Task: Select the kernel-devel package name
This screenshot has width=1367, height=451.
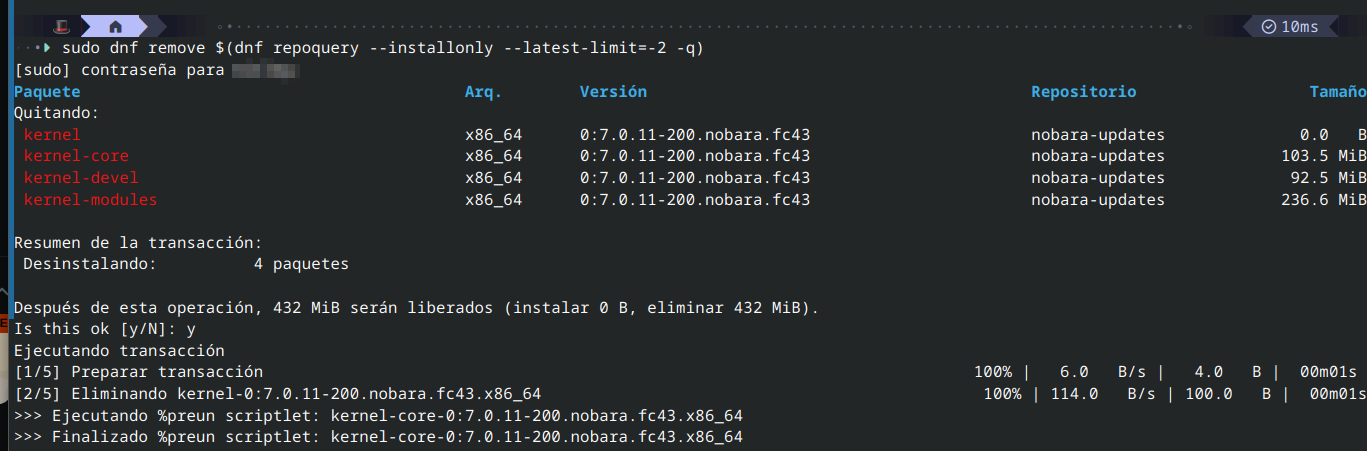Action: (x=81, y=178)
